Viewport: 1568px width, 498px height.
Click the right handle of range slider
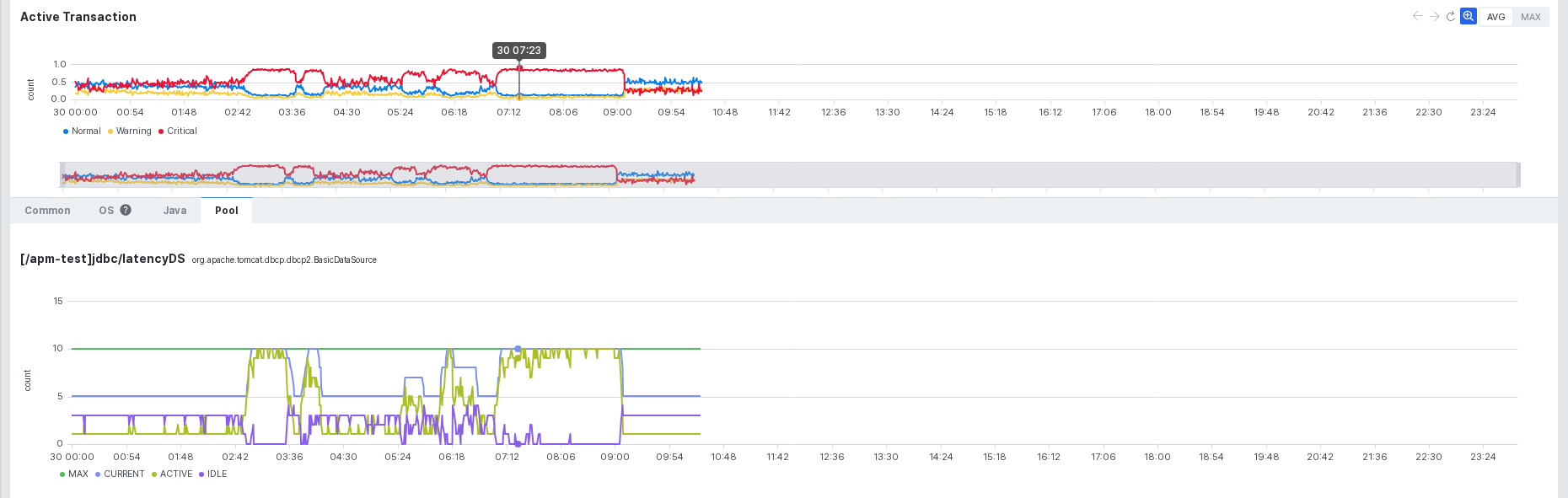click(x=1518, y=174)
